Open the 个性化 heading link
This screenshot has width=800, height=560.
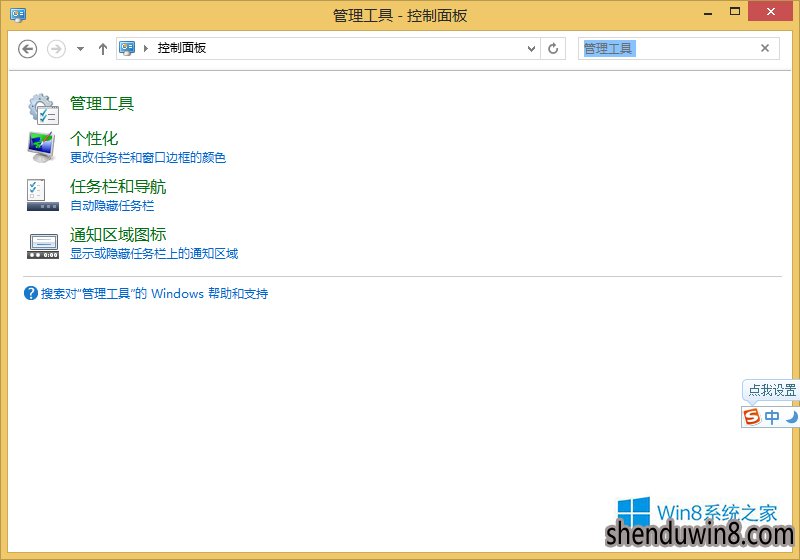click(x=94, y=138)
